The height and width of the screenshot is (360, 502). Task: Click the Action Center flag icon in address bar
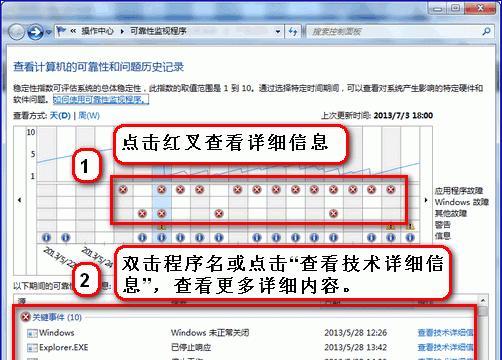61,31
